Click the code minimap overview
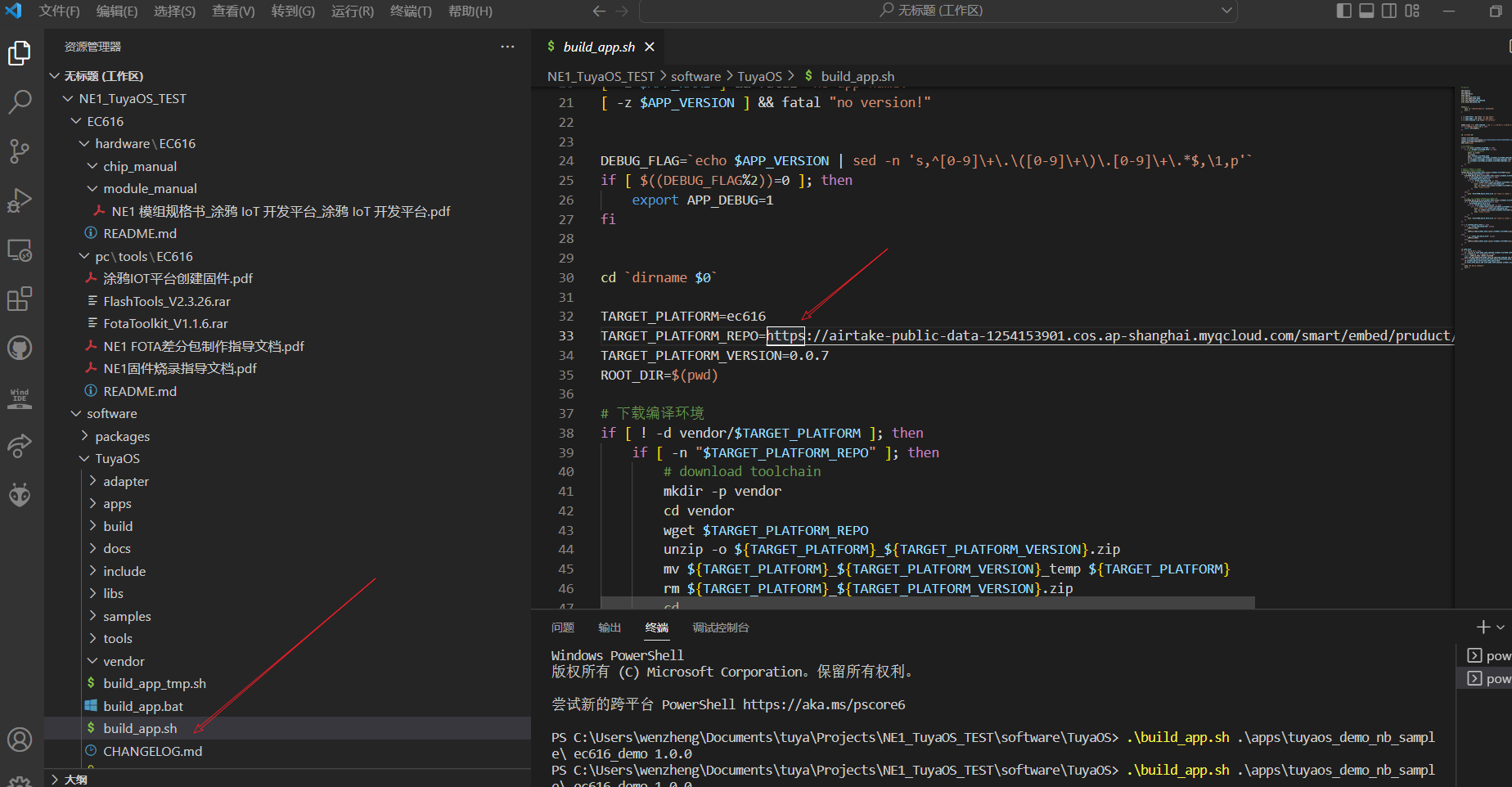1512x787 pixels. (1483, 180)
